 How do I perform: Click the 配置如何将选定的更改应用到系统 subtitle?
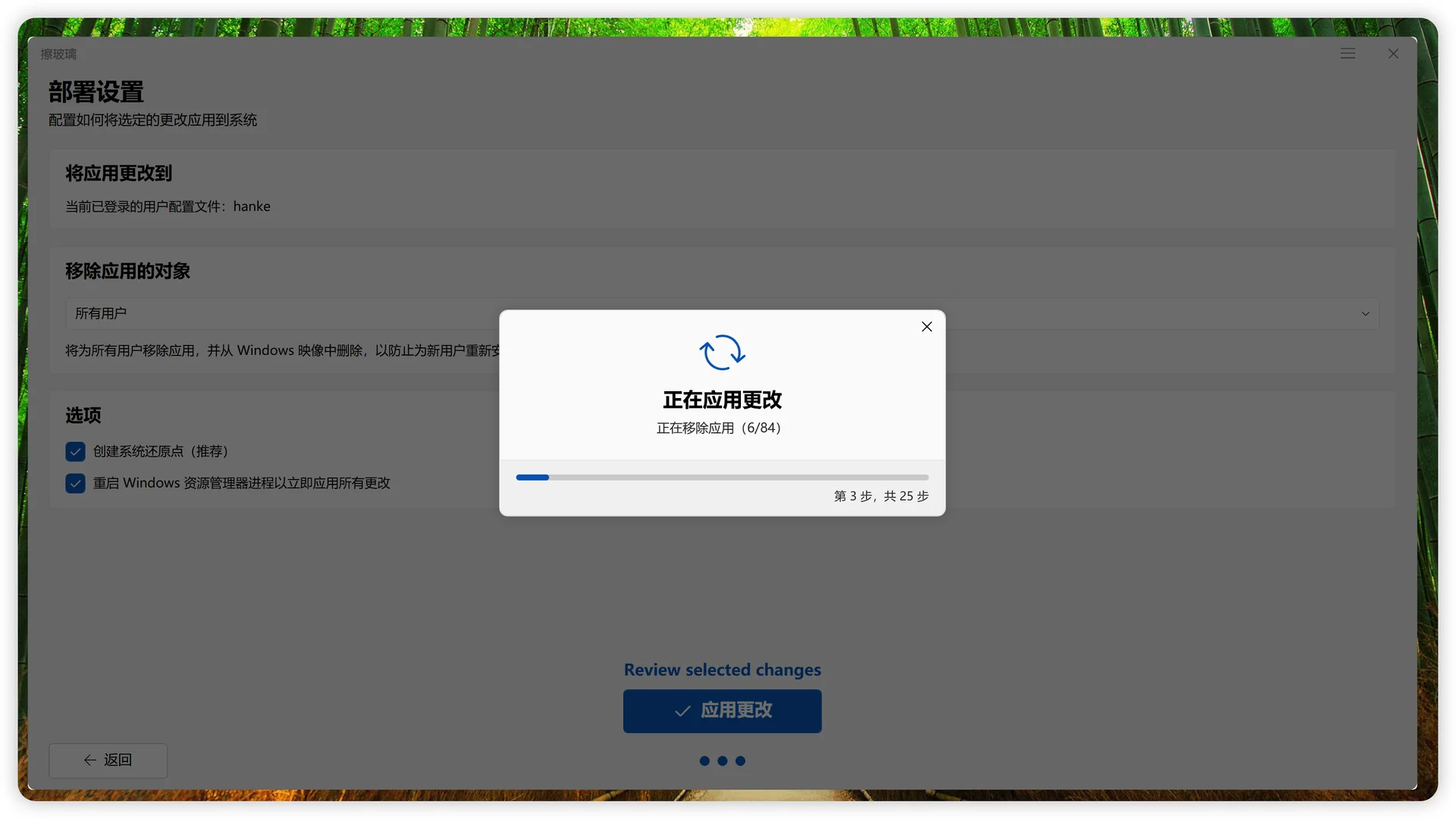[152, 121]
